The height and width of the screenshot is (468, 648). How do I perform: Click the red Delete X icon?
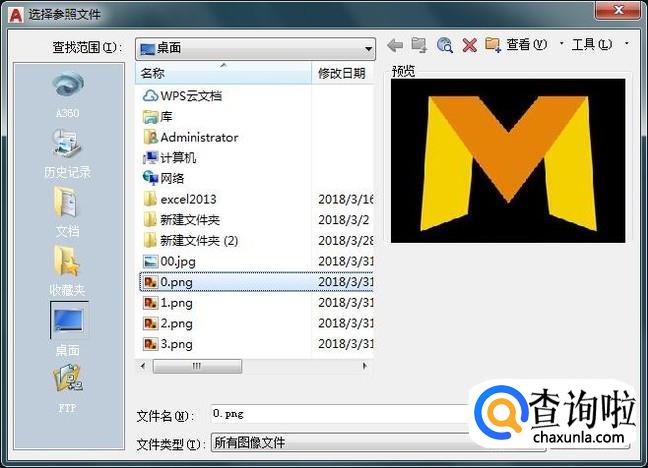[x=469, y=45]
